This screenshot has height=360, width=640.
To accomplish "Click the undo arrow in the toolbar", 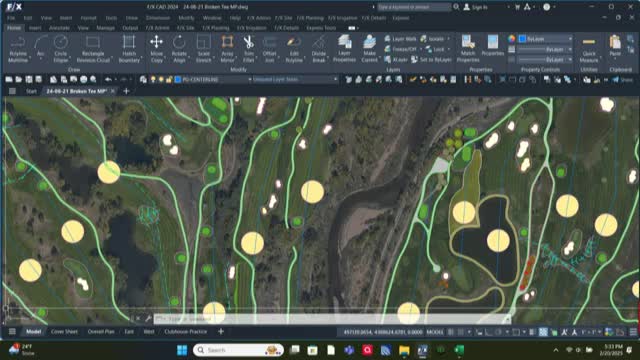I will pyautogui.click(x=108, y=80).
